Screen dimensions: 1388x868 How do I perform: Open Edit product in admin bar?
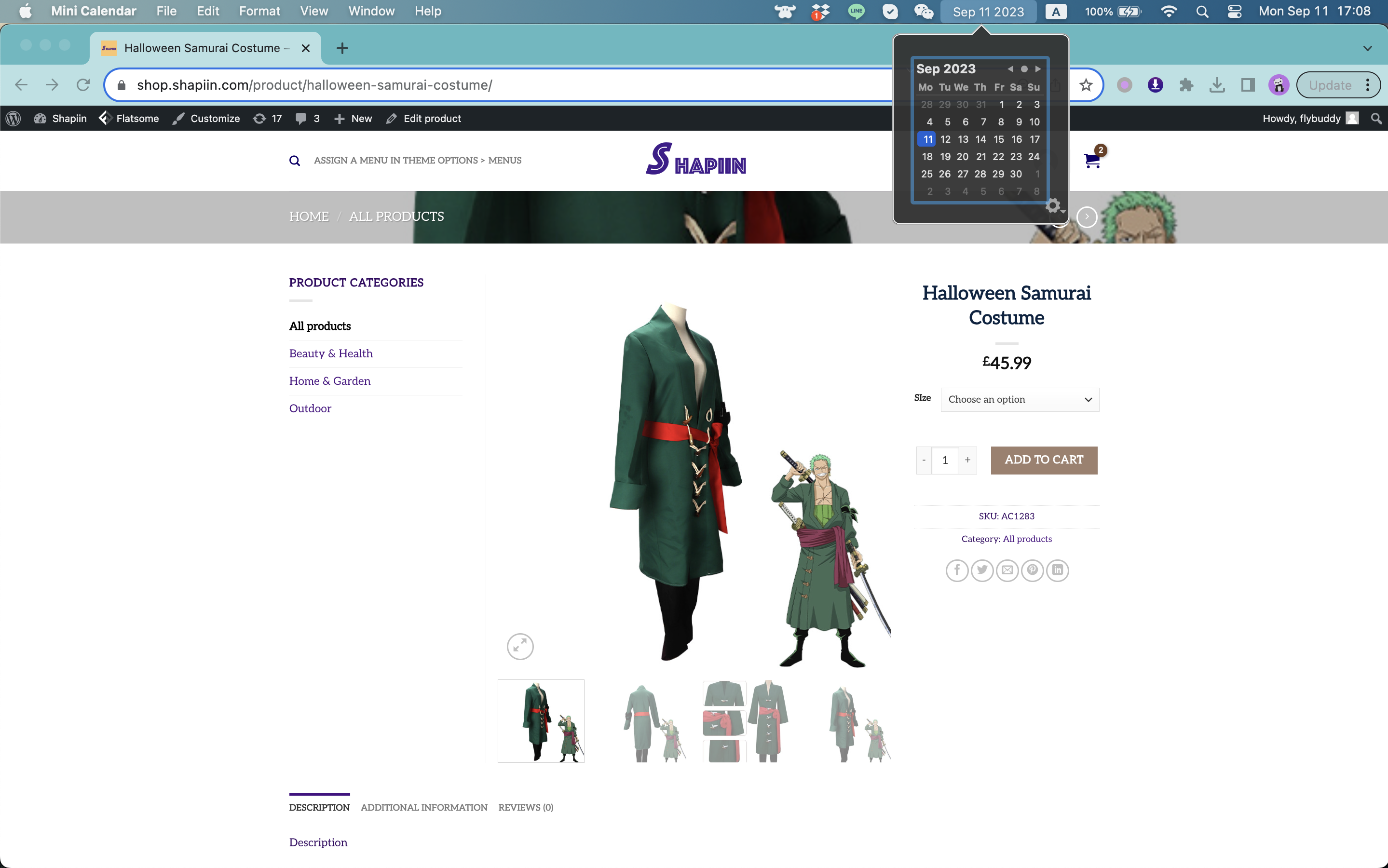[423, 118]
